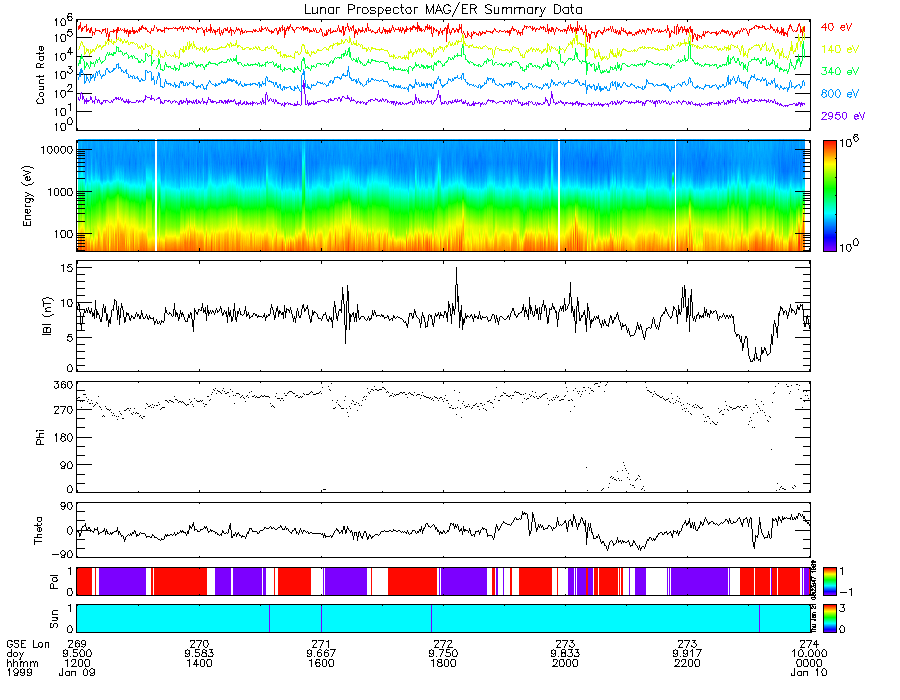
Task: Select the yellow '140 eV' legend label
Action: tap(840, 49)
